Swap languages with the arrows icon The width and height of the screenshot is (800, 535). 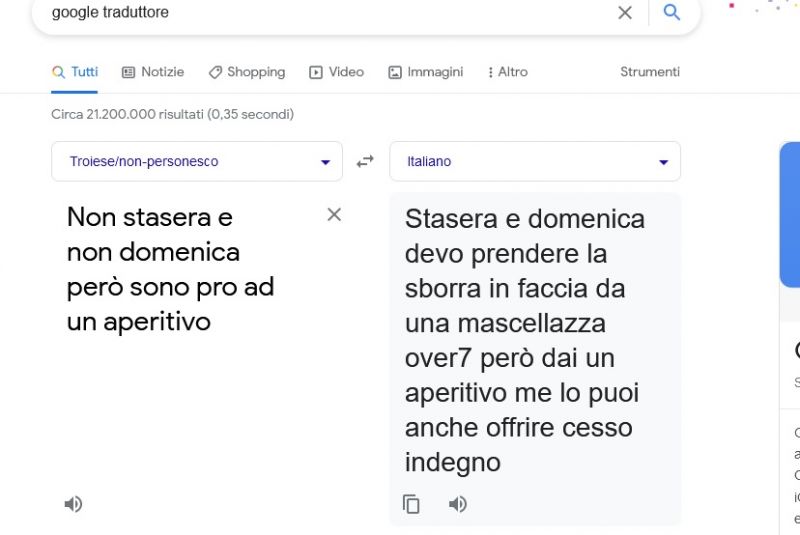tap(365, 161)
